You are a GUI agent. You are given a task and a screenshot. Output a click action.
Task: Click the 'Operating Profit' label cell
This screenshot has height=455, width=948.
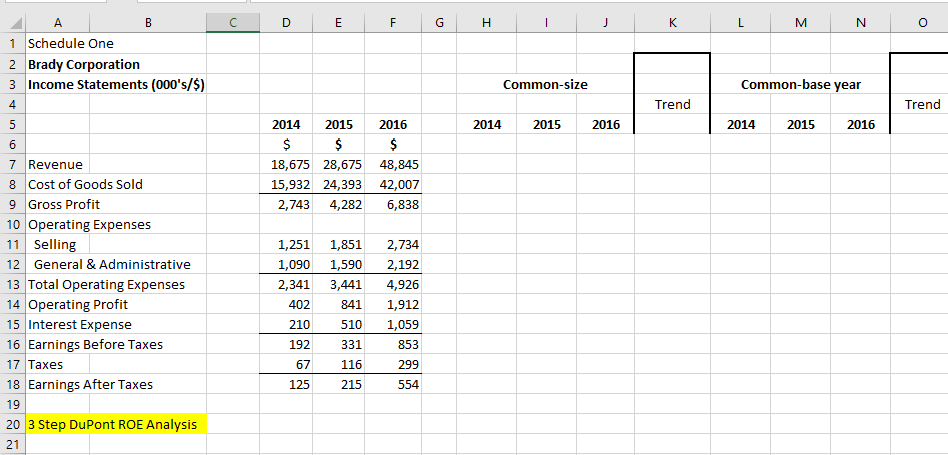[x=78, y=305]
